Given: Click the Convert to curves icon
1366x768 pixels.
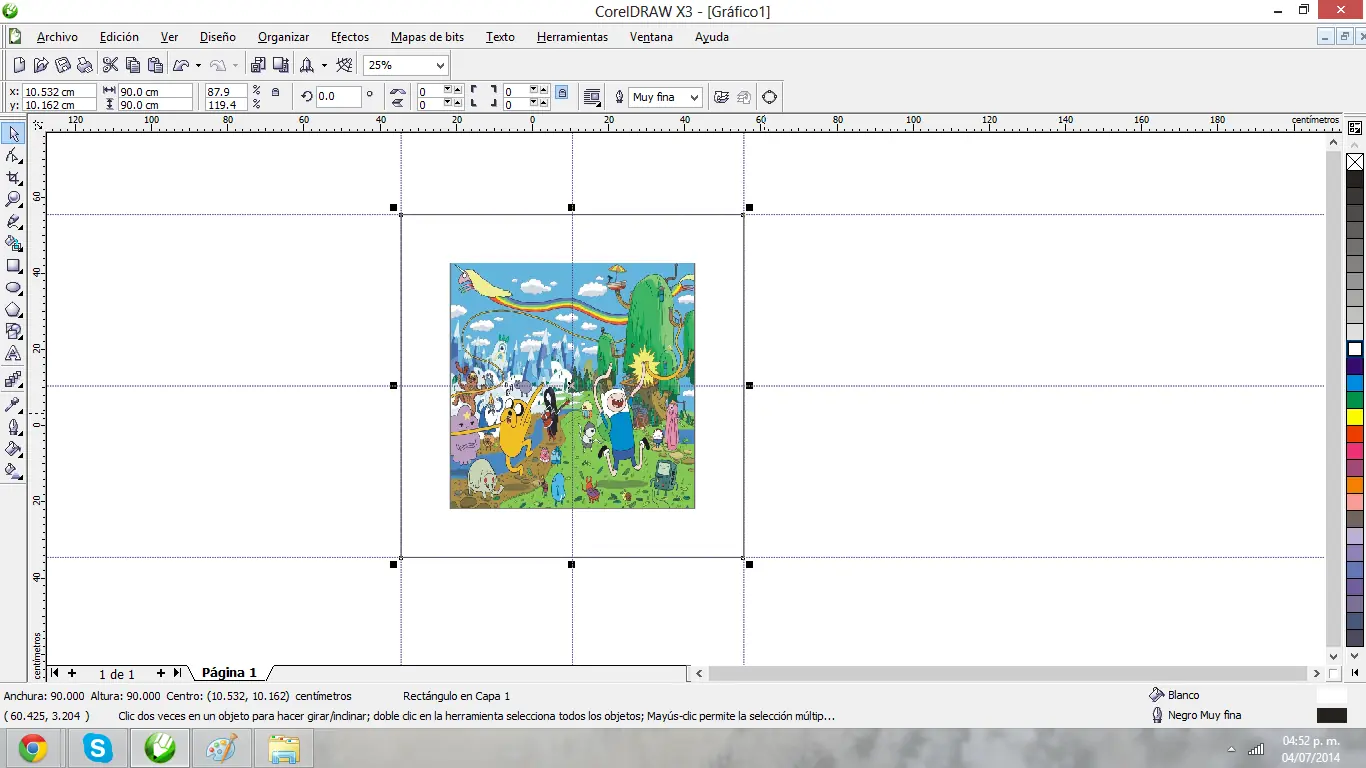Looking at the screenshot, I should point(770,97).
